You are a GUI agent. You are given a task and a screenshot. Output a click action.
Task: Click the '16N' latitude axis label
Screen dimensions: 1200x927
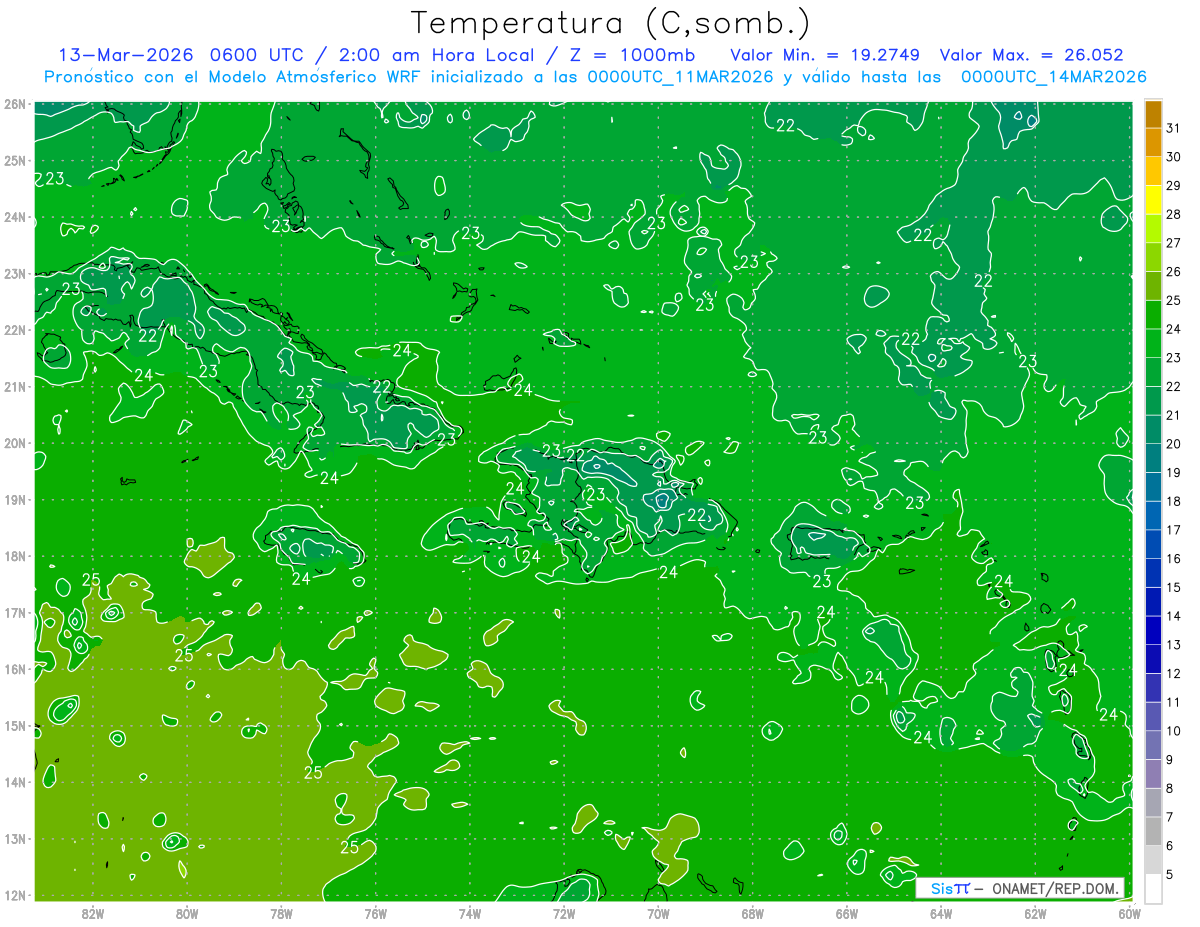(14, 669)
